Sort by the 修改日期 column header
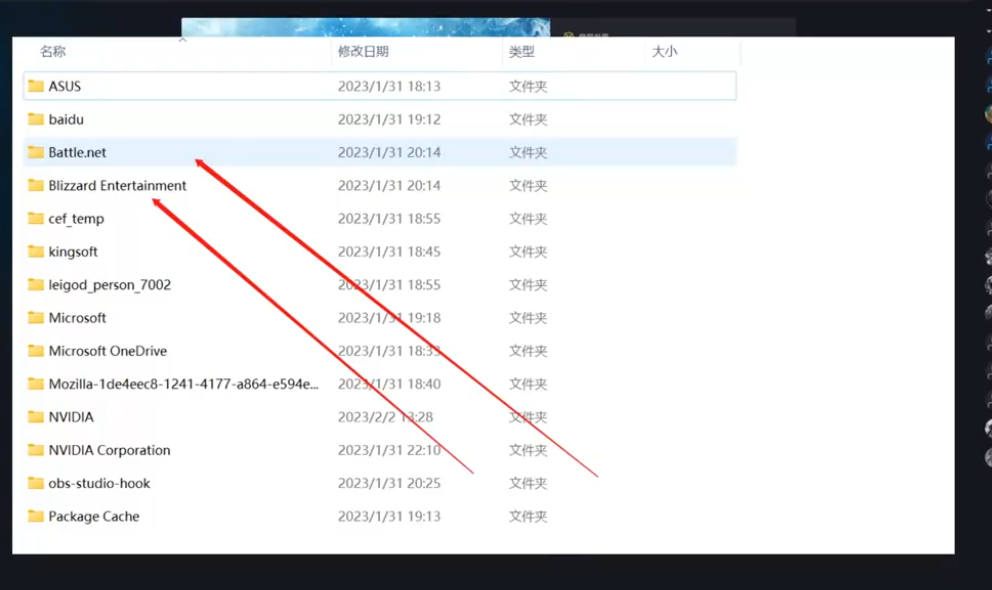The width and height of the screenshot is (992, 590). (x=363, y=51)
